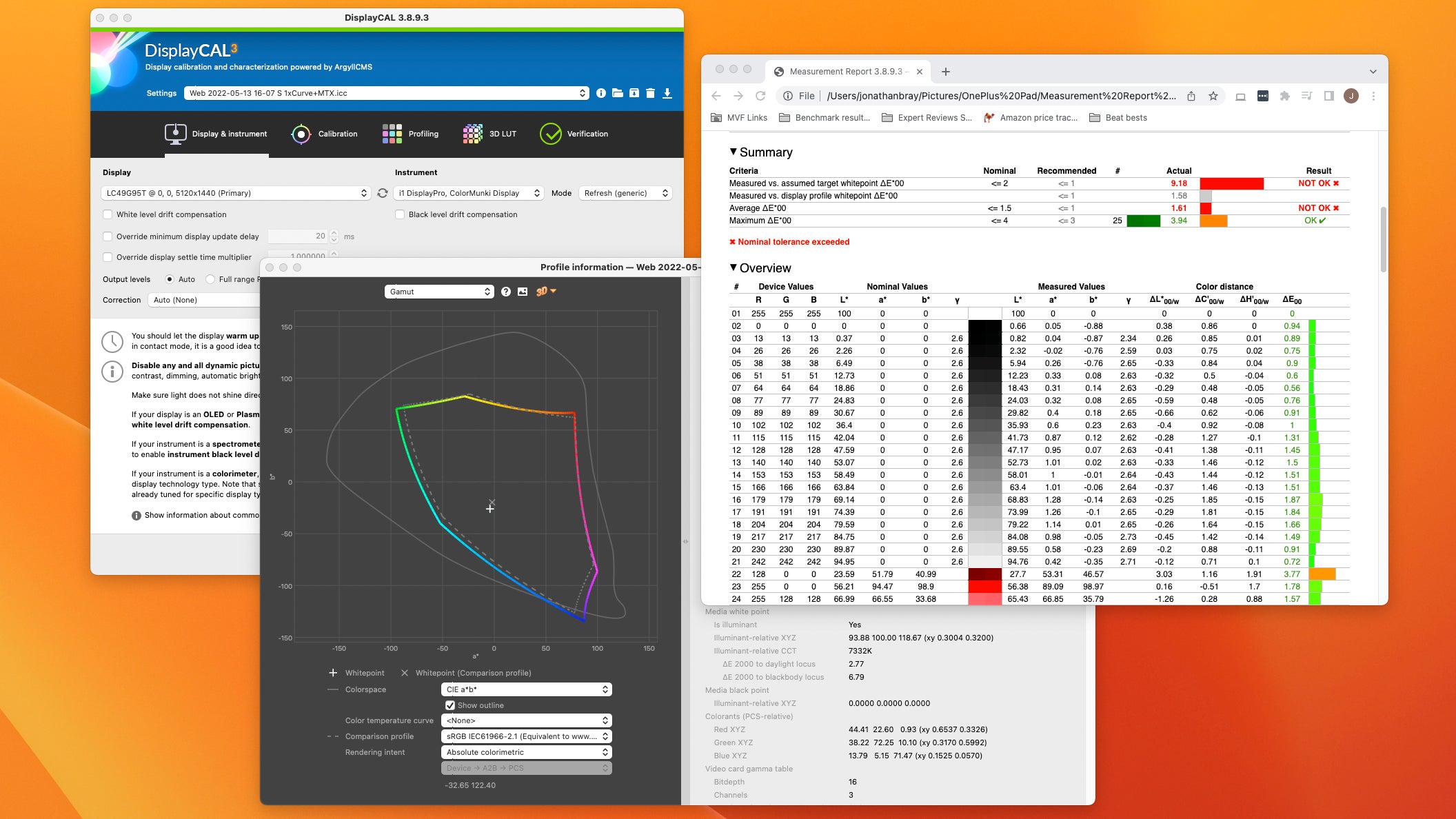Click the install profile download-arrow icon
This screenshot has width=1456, height=819.
click(667, 93)
